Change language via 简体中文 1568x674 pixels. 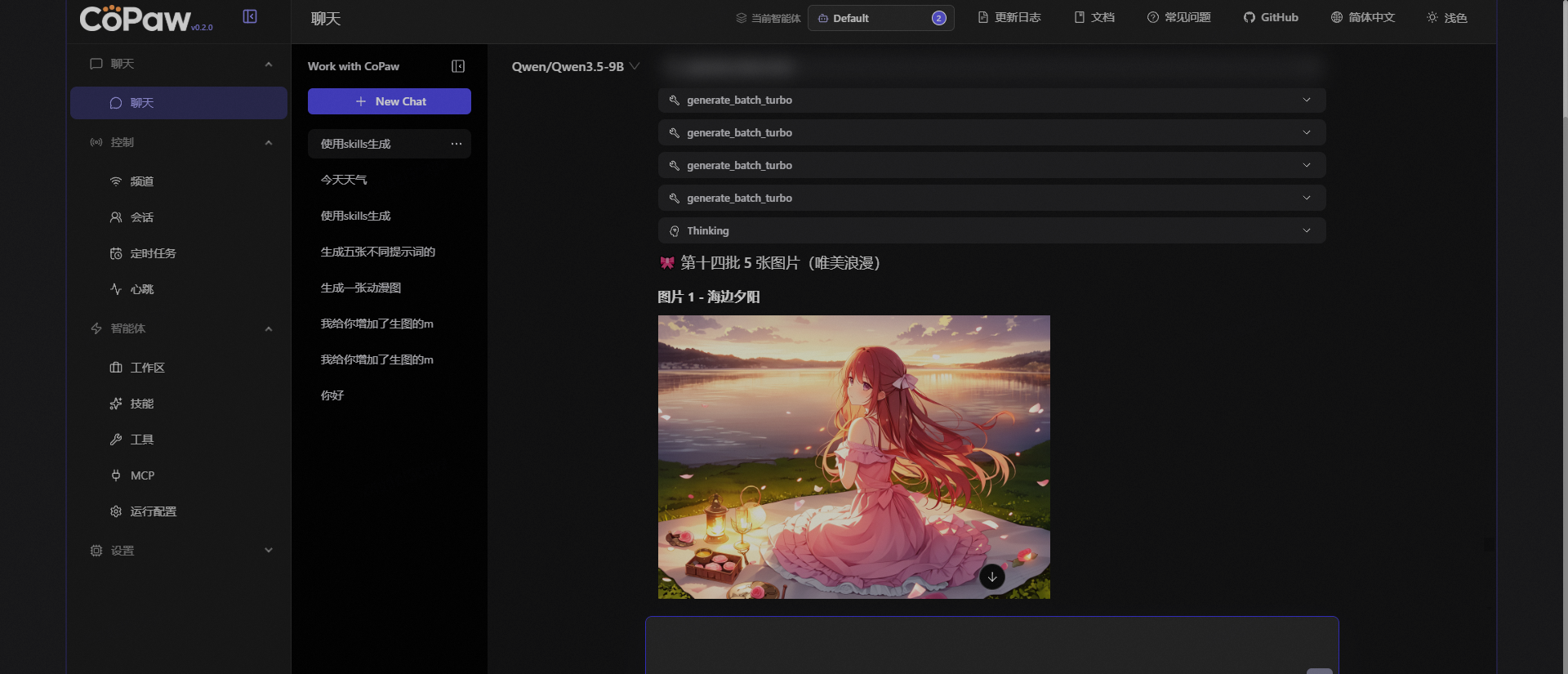[1363, 17]
